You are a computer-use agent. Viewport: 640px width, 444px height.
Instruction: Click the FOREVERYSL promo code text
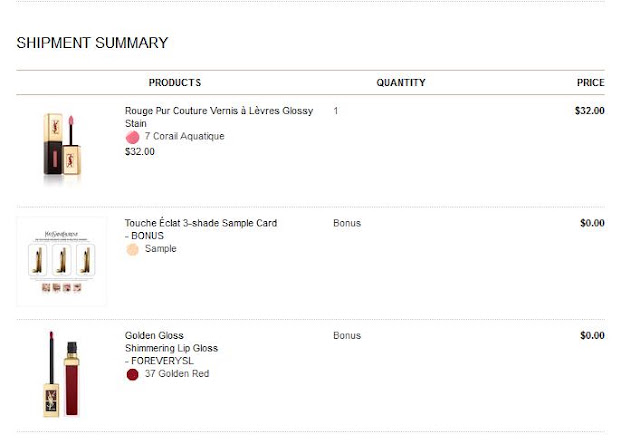click(162, 361)
